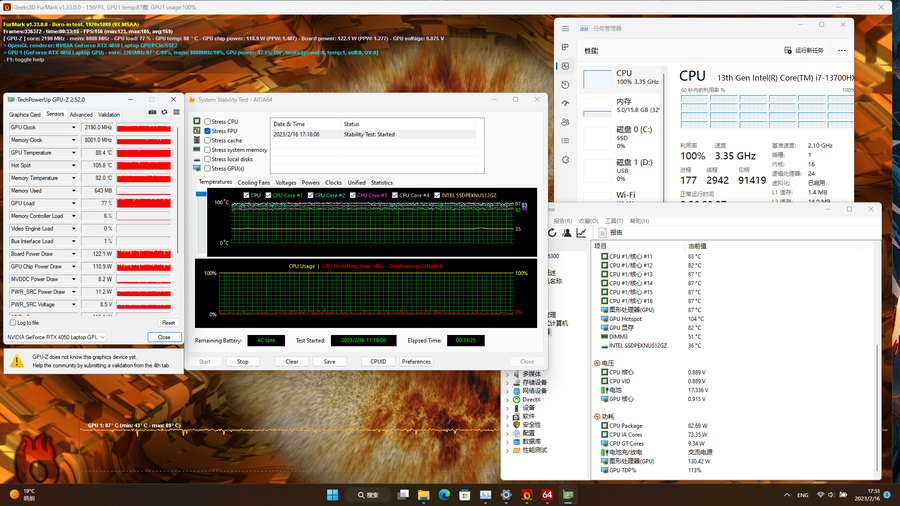Toggle INTEL SSDPEKNU512GZ graph checkbox
The image size is (900, 506).
coord(437,195)
